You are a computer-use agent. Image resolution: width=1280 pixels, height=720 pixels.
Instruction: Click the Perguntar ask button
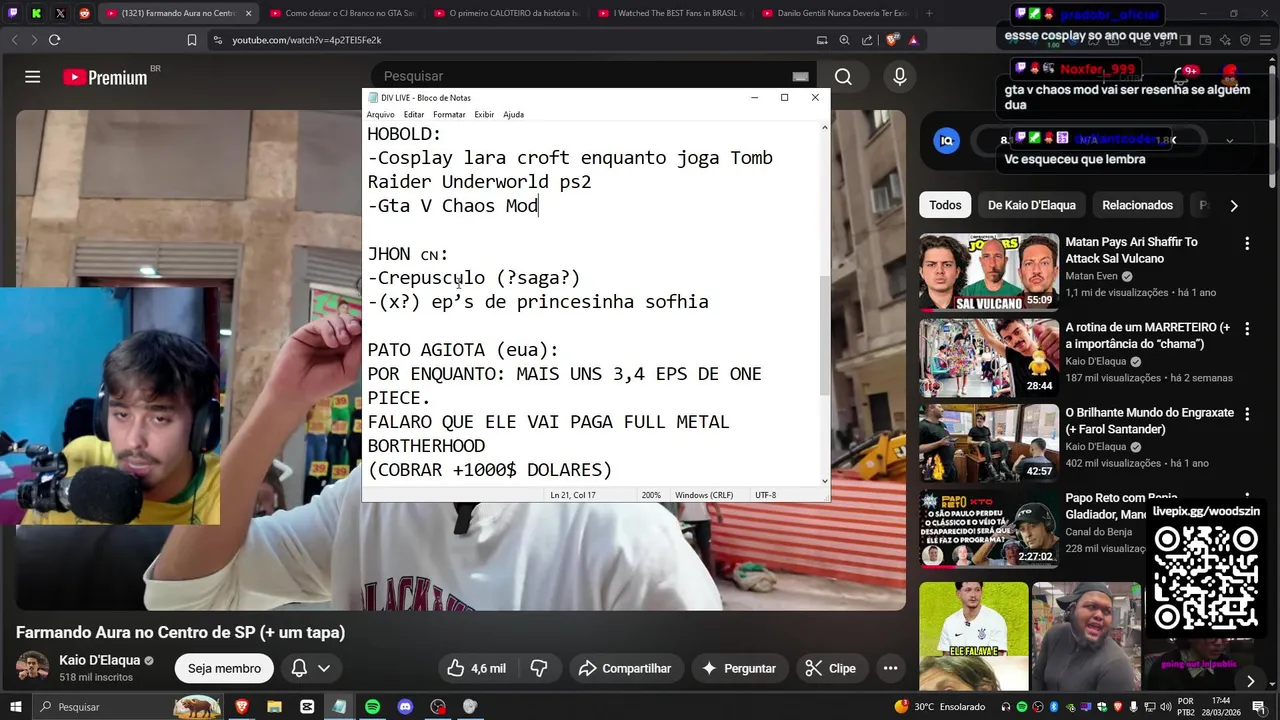click(x=739, y=668)
